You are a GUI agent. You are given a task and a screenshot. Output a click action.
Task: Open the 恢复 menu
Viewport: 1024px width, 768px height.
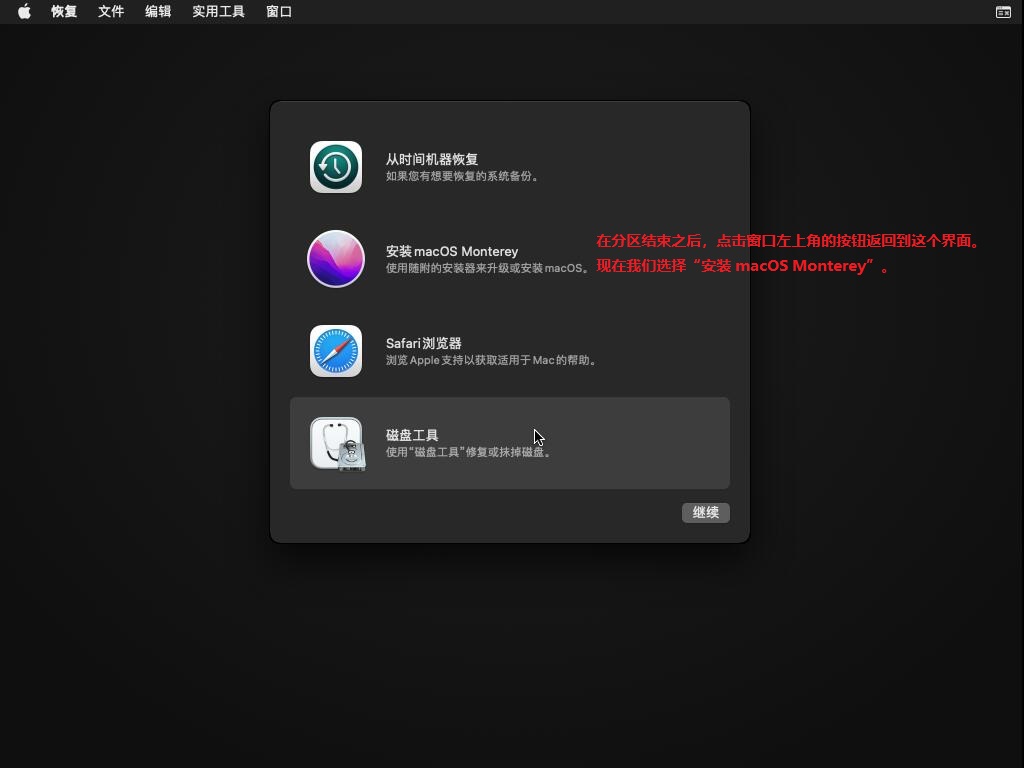click(x=62, y=11)
